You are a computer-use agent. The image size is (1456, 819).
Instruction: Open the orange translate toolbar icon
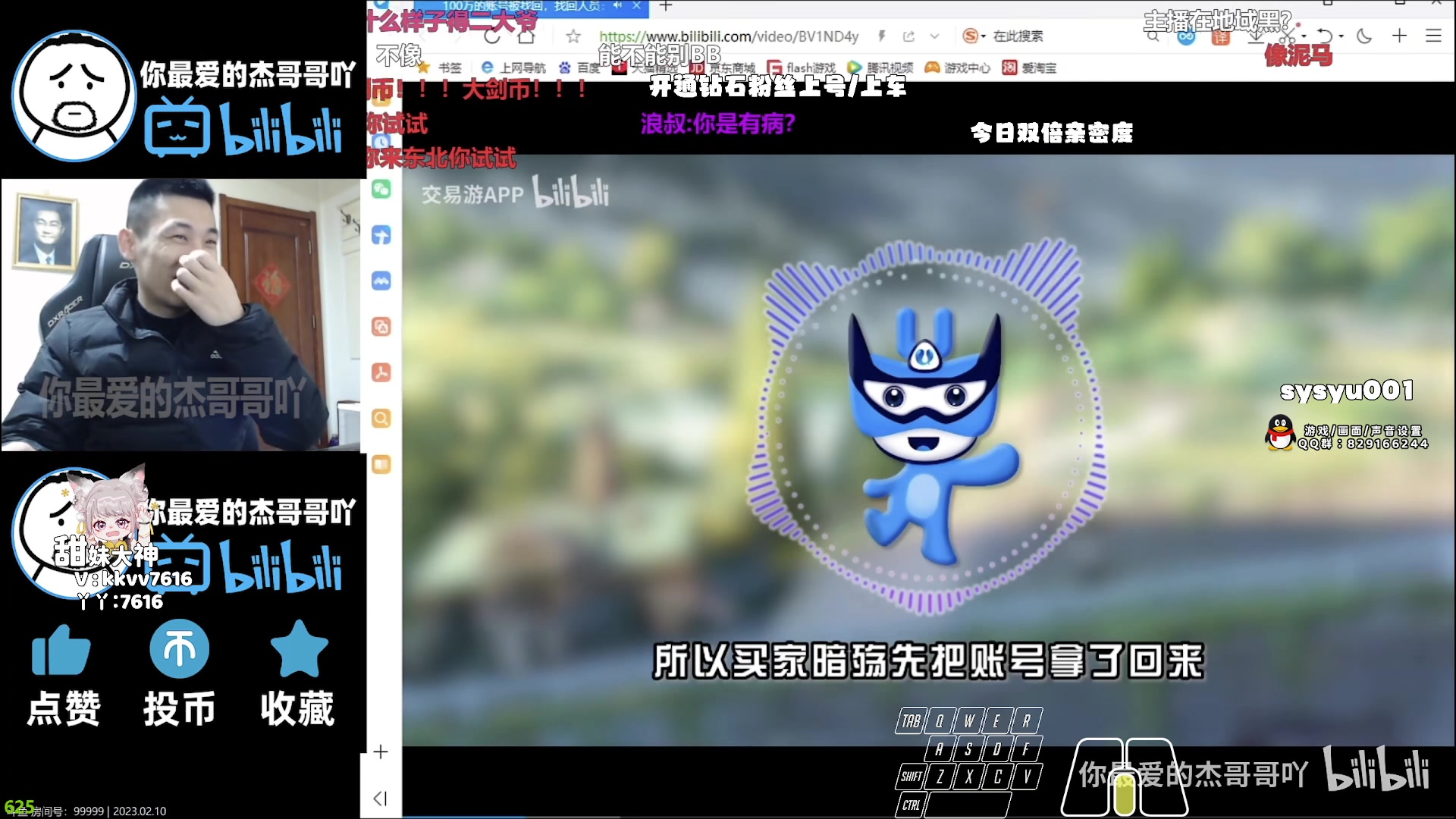click(x=1220, y=36)
